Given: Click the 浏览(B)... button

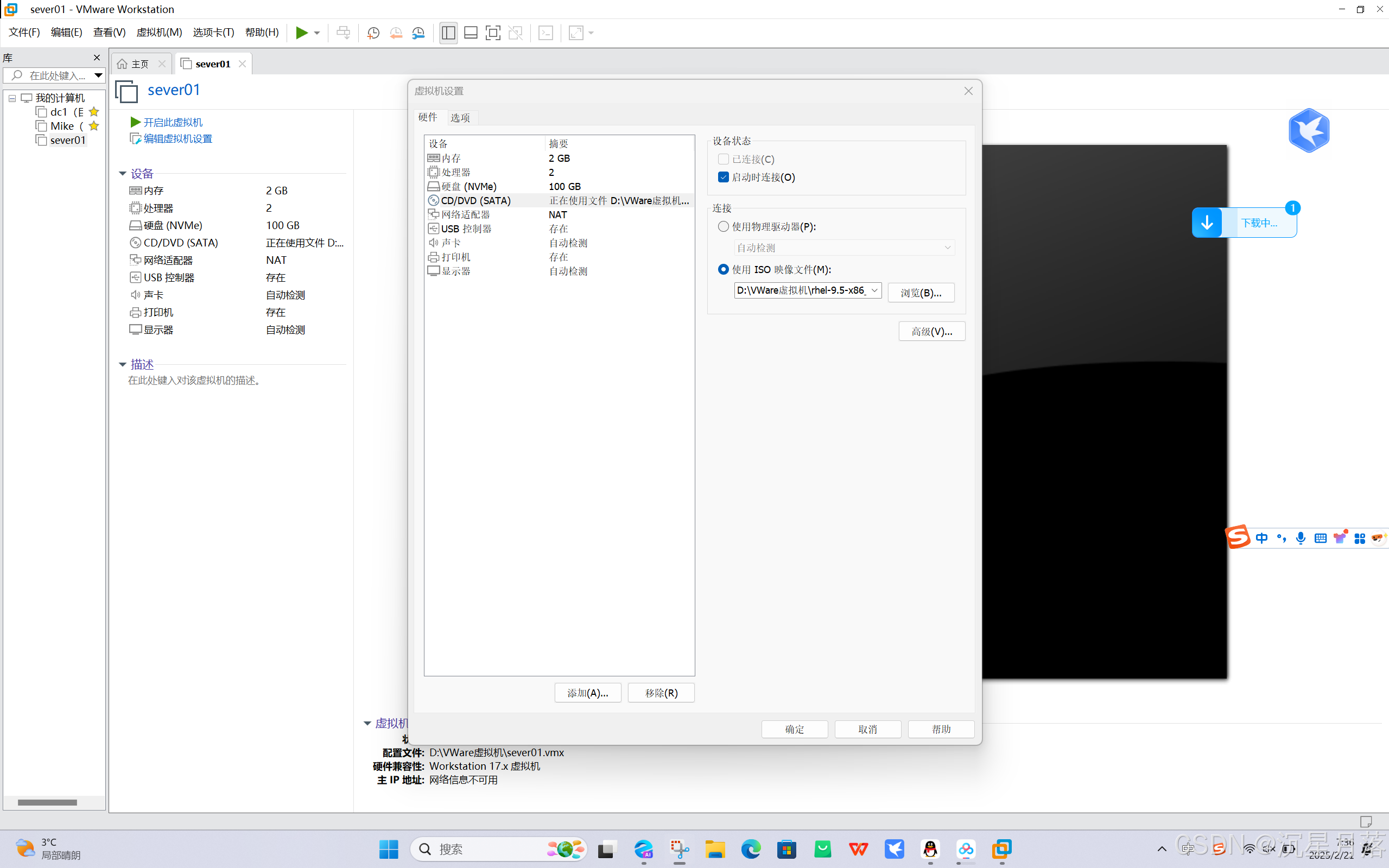Looking at the screenshot, I should (921, 293).
